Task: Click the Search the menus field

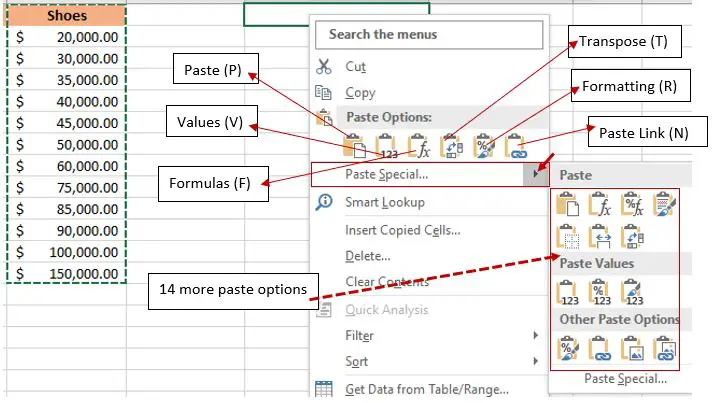Action: (x=431, y=34)
